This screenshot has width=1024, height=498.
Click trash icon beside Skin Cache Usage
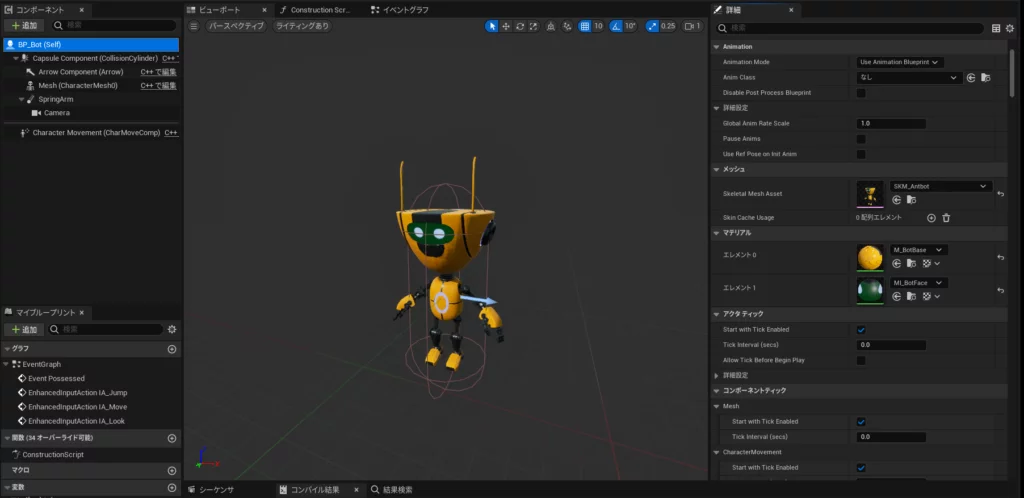(946, 217)
